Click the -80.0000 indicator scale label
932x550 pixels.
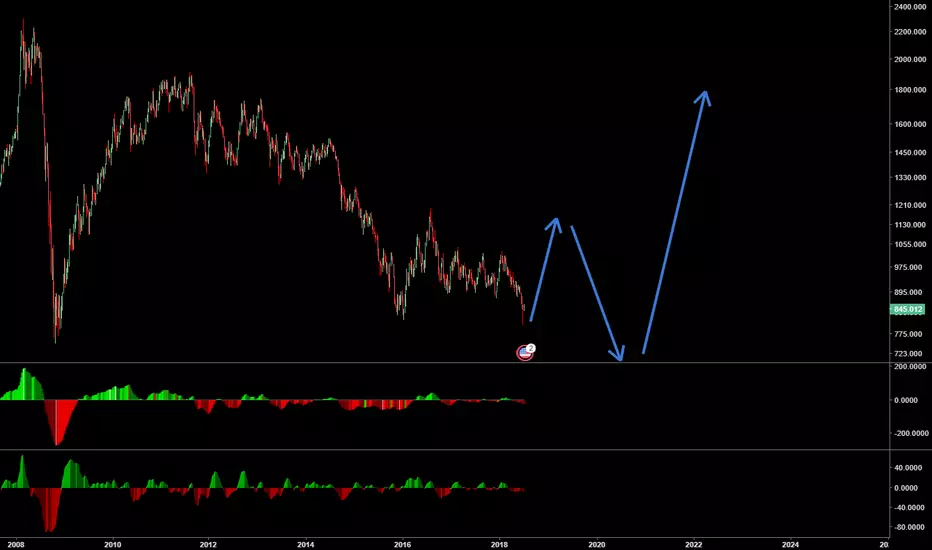tap(909, 527)
